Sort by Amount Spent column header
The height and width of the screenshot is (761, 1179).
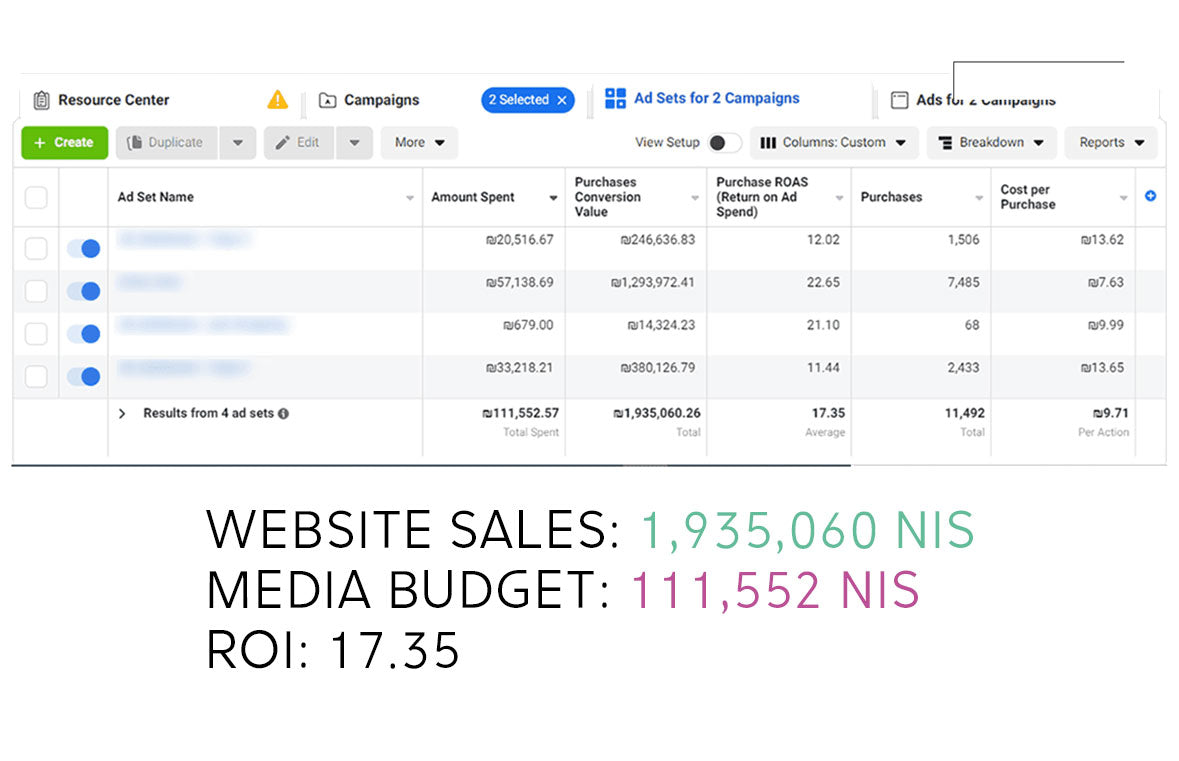click(x=473, y=197)
